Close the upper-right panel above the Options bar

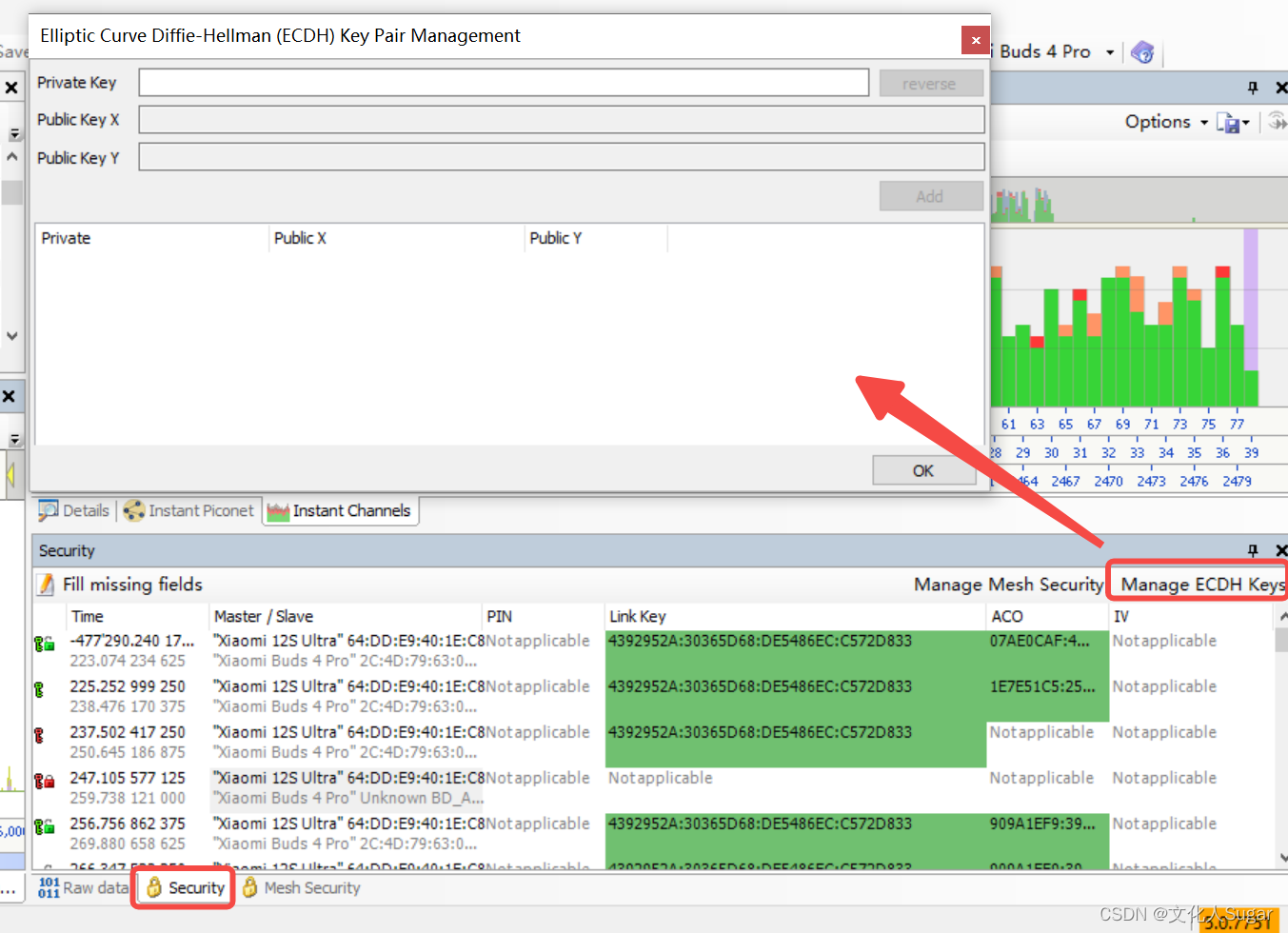1281,88
